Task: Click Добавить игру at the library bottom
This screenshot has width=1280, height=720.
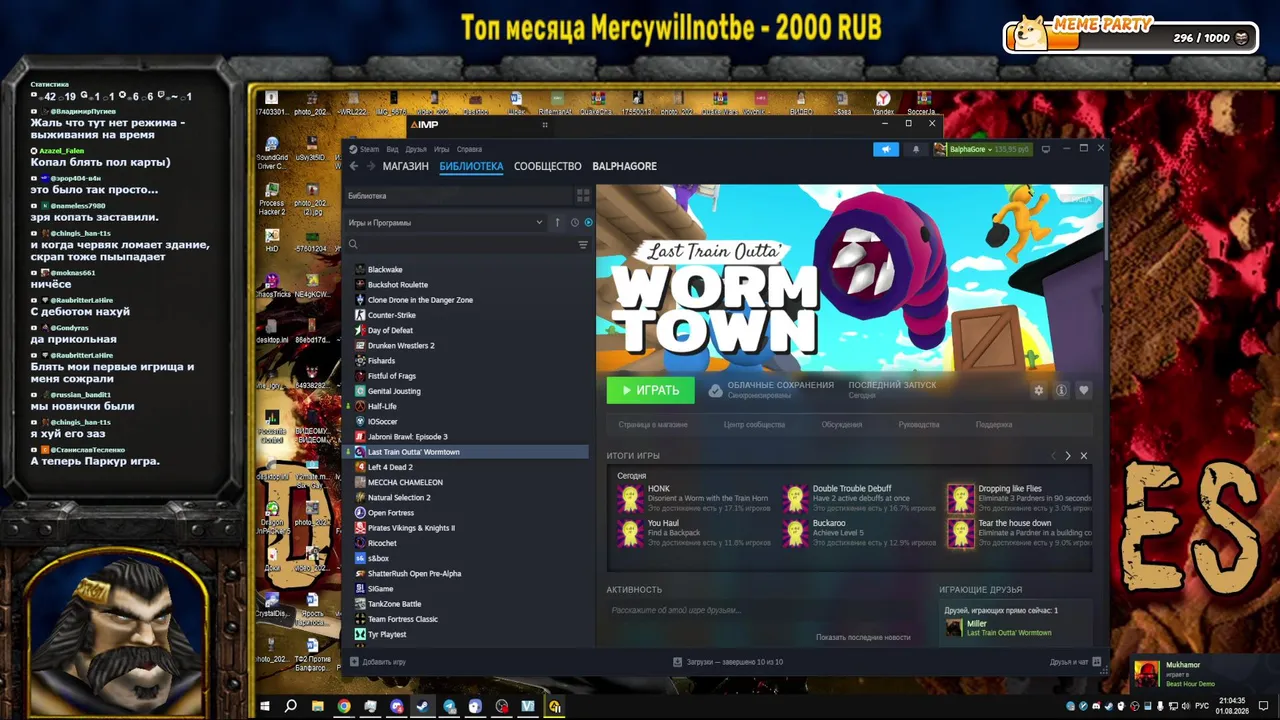Action: [x=377, y=662]
